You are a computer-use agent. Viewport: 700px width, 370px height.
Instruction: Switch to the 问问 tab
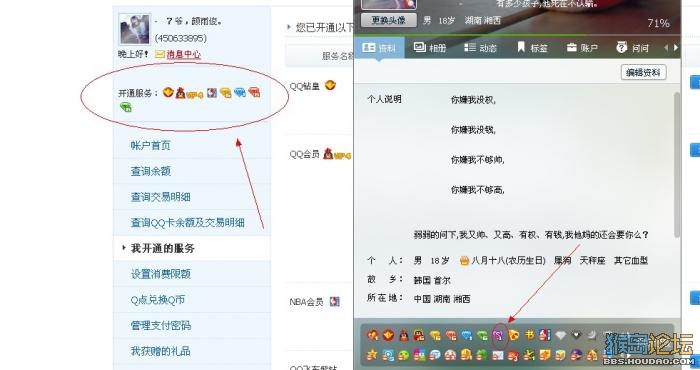tap(633, 48)
